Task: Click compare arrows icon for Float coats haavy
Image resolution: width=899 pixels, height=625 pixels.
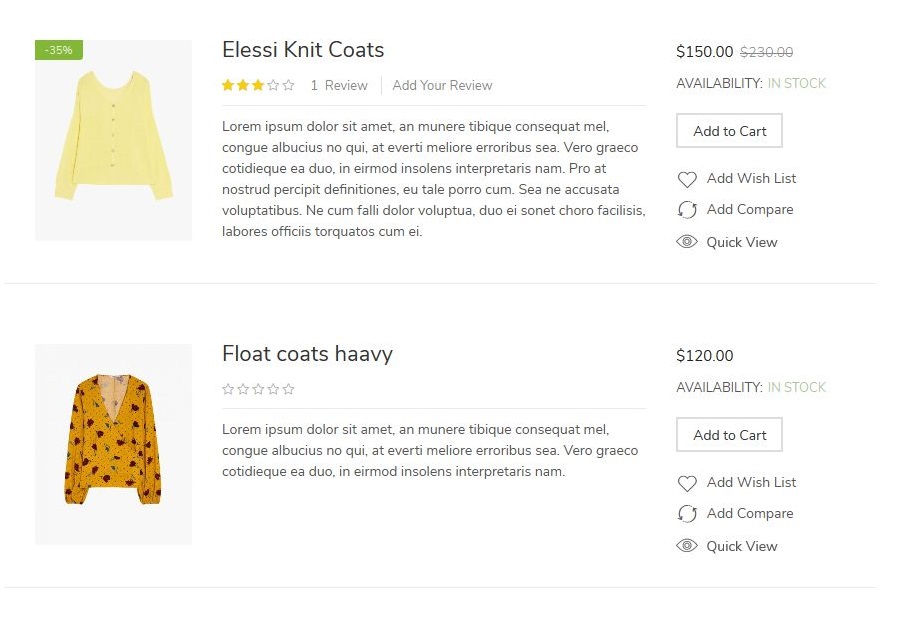Action: coord(687,514)
